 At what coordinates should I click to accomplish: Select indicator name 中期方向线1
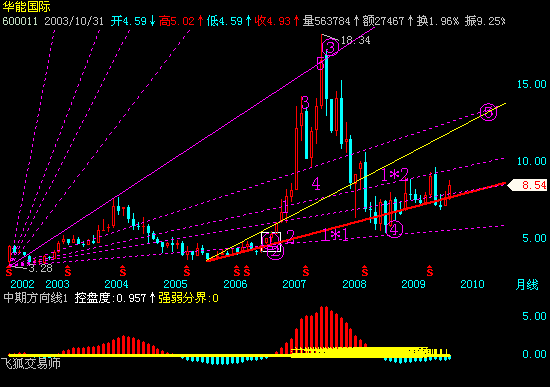point(35,298)
